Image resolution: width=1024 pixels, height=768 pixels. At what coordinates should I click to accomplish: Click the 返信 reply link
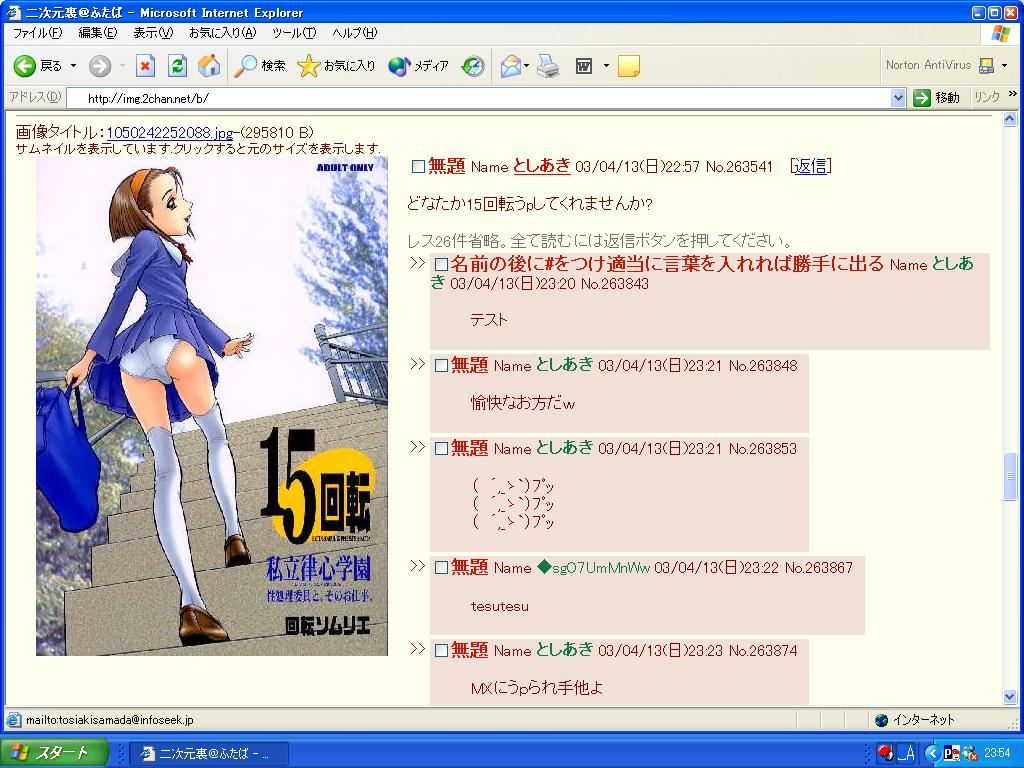pos(810,166)
